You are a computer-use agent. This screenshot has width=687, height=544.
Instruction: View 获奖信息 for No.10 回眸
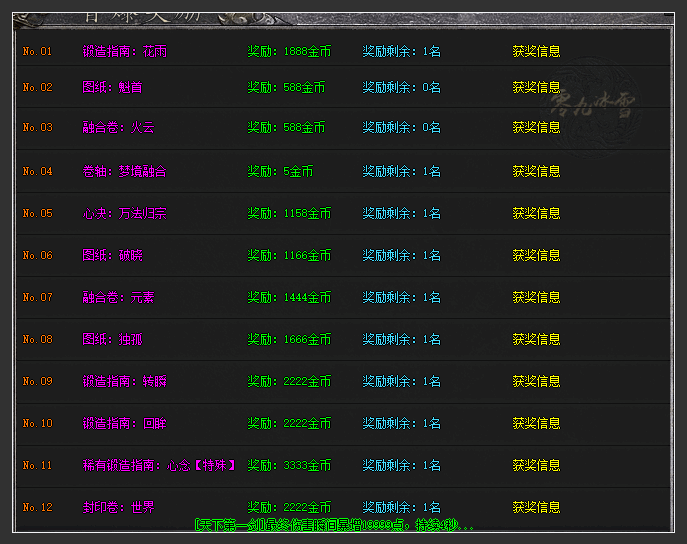[x=536, y=423]
